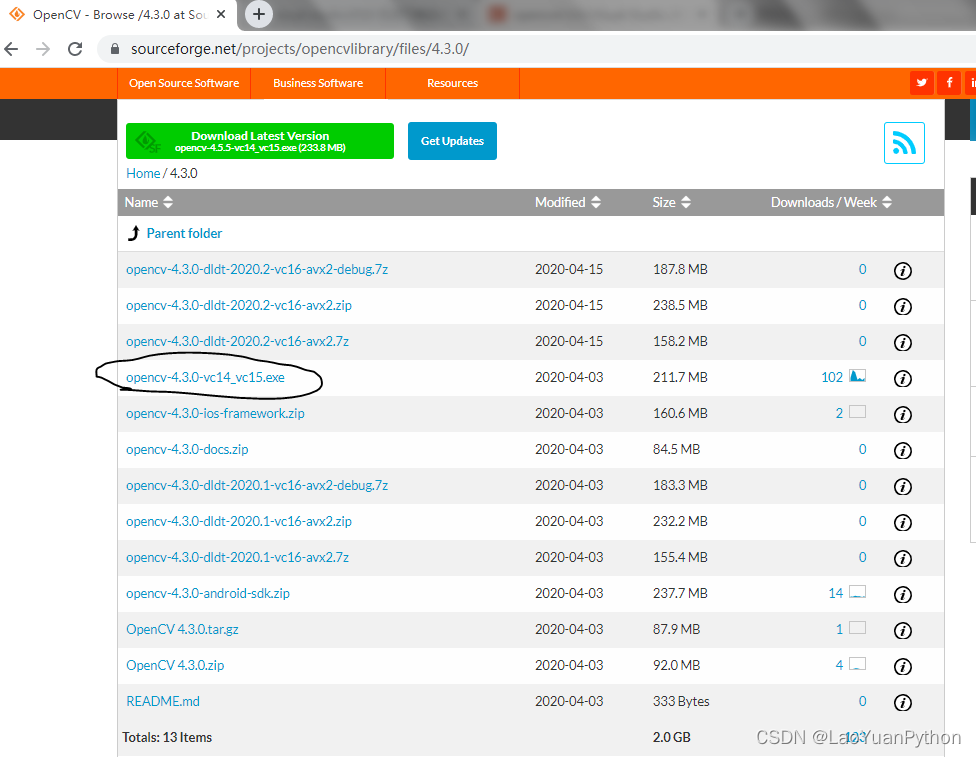Click info icon for opencv-4.3.0-docs.zip

click(903, 451)
